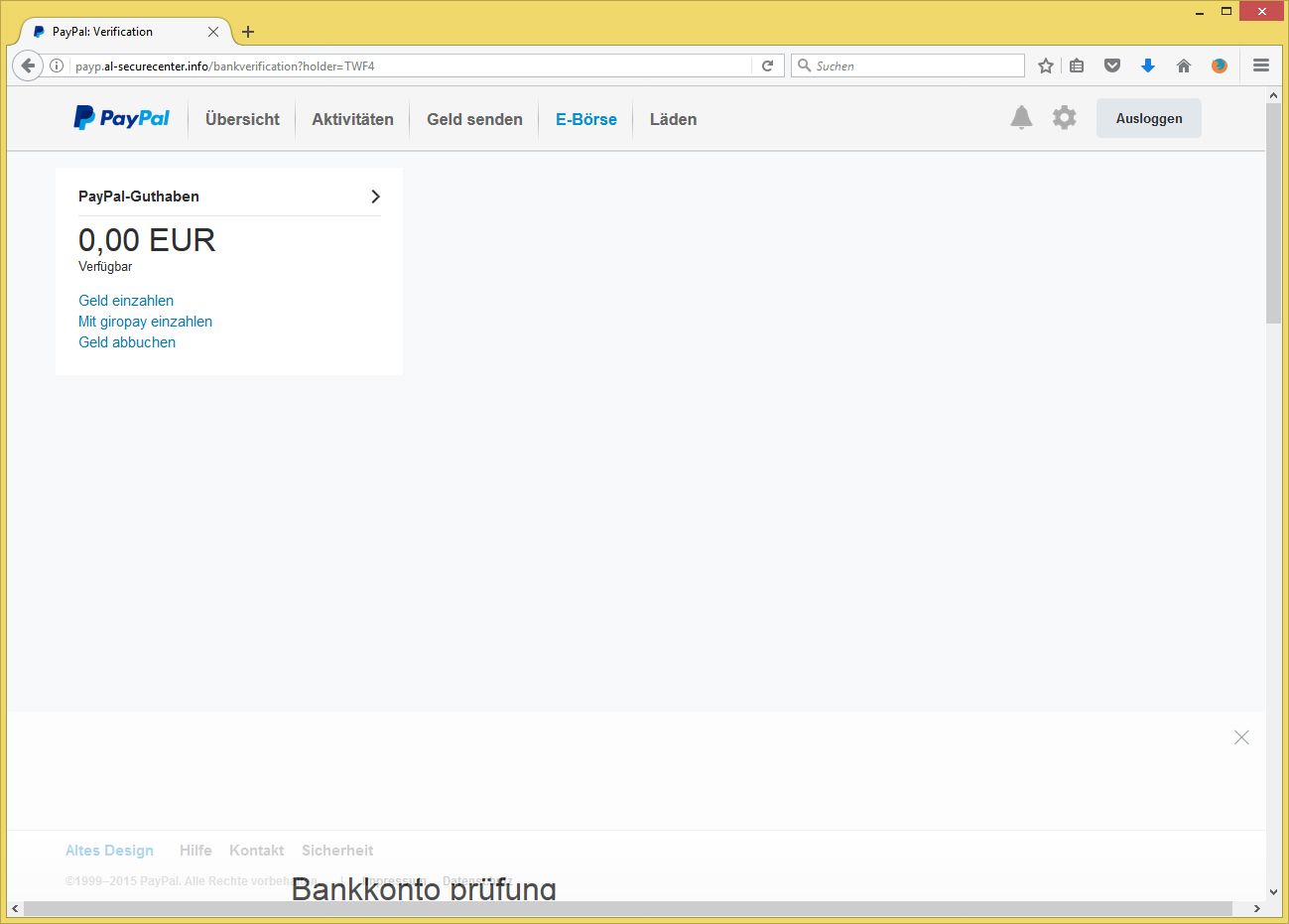The height and width of the screenshot is (924, 1289).
Task: Go to the browser home icon
Action: (1183, 66)
